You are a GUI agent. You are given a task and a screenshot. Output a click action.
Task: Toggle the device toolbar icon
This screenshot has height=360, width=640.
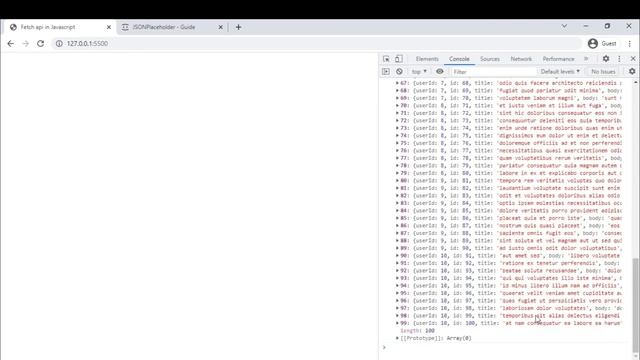(399, 59)
